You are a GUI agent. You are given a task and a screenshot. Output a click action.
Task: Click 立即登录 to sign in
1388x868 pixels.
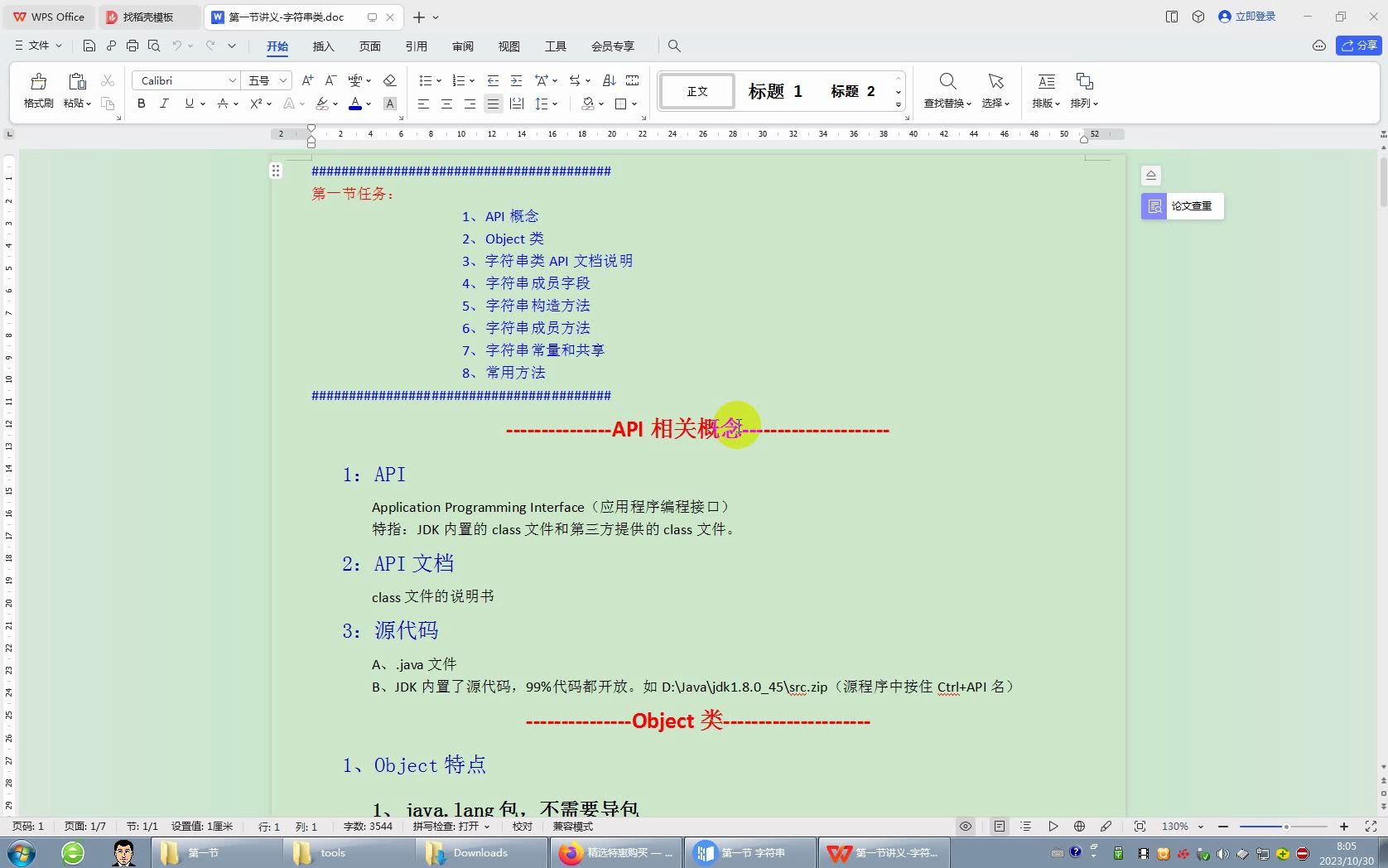click(x=1246, y=17)
